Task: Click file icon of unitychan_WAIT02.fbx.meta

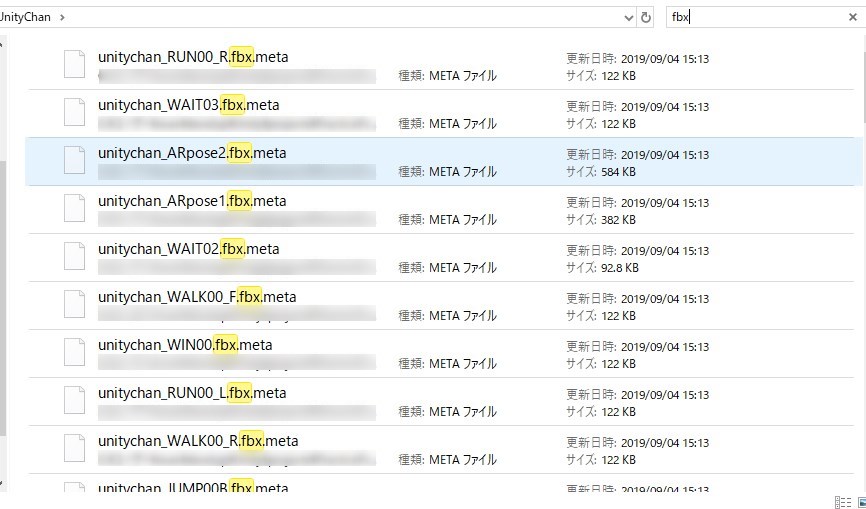Action: tap(74, 256)
